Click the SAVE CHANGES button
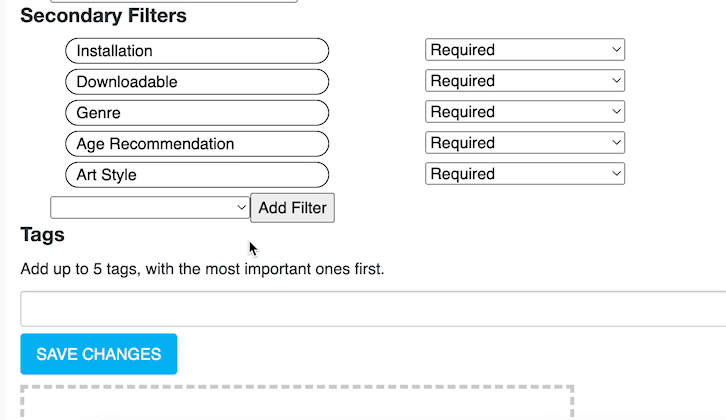This screenshot has width=726, height=420. pos(99,354)
